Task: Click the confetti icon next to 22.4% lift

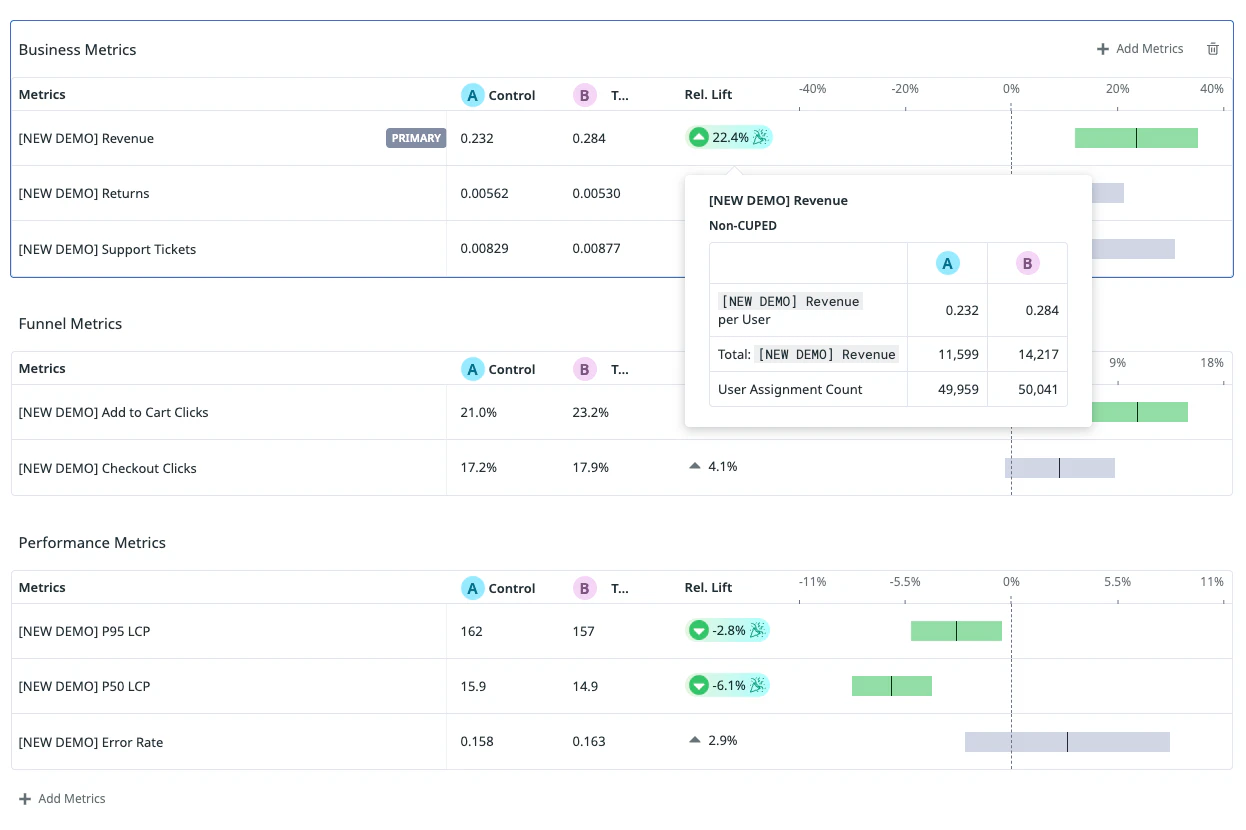Action: pyautogui.click(x=760, y=136)
